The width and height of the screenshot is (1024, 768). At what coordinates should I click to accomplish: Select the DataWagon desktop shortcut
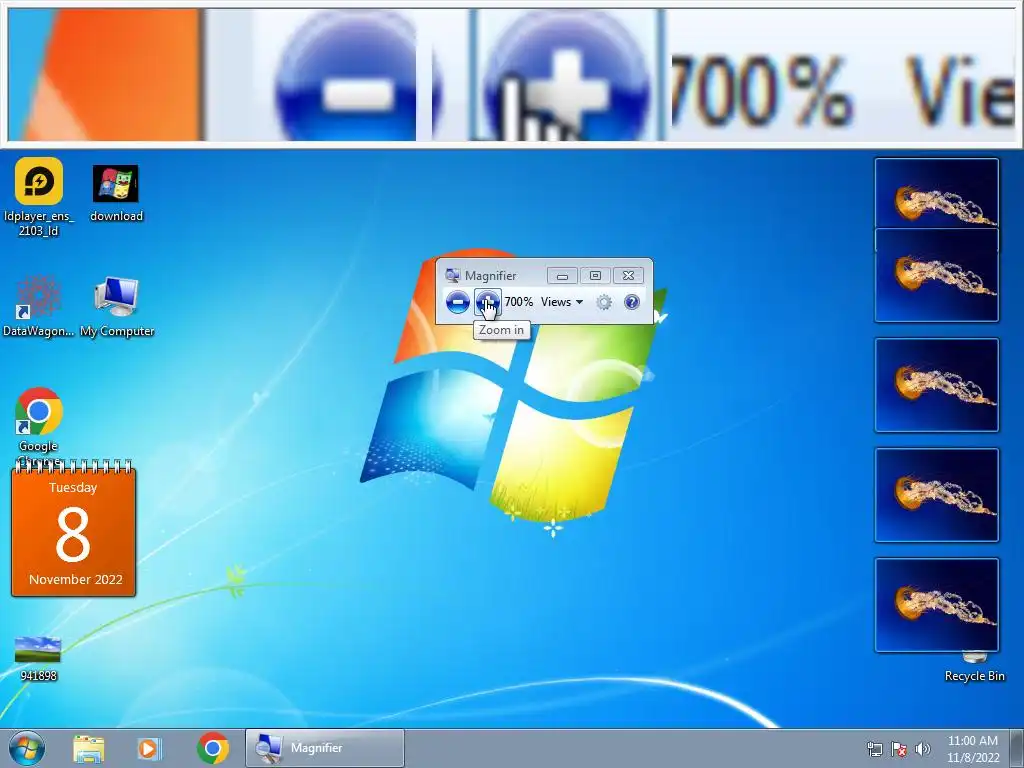(x=38, y=306)
